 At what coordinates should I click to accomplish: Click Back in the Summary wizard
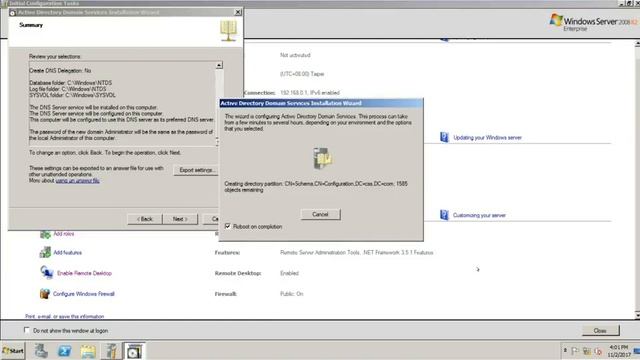tap(144, 219)
